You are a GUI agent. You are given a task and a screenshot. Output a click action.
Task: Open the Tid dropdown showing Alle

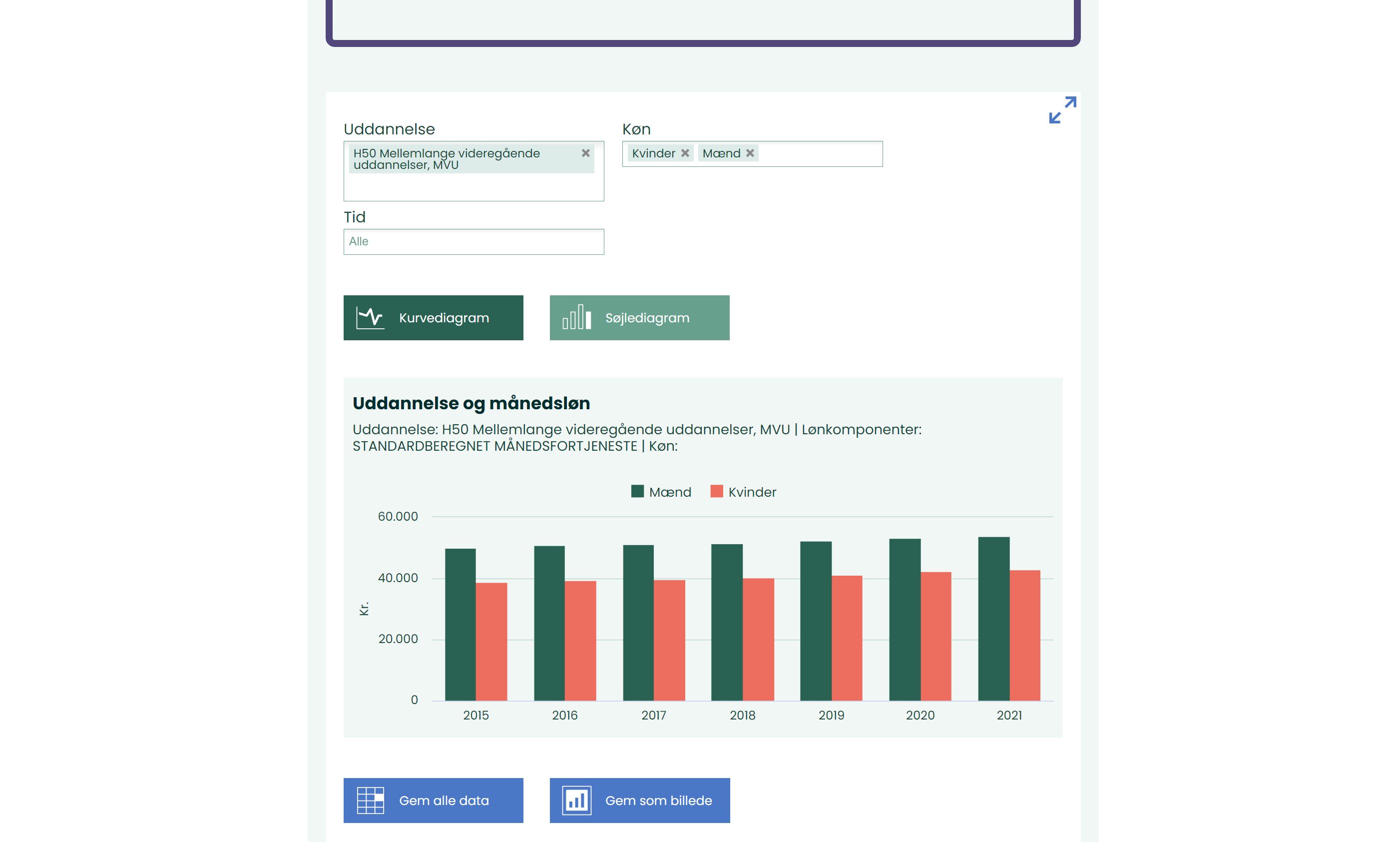(473, 242)
